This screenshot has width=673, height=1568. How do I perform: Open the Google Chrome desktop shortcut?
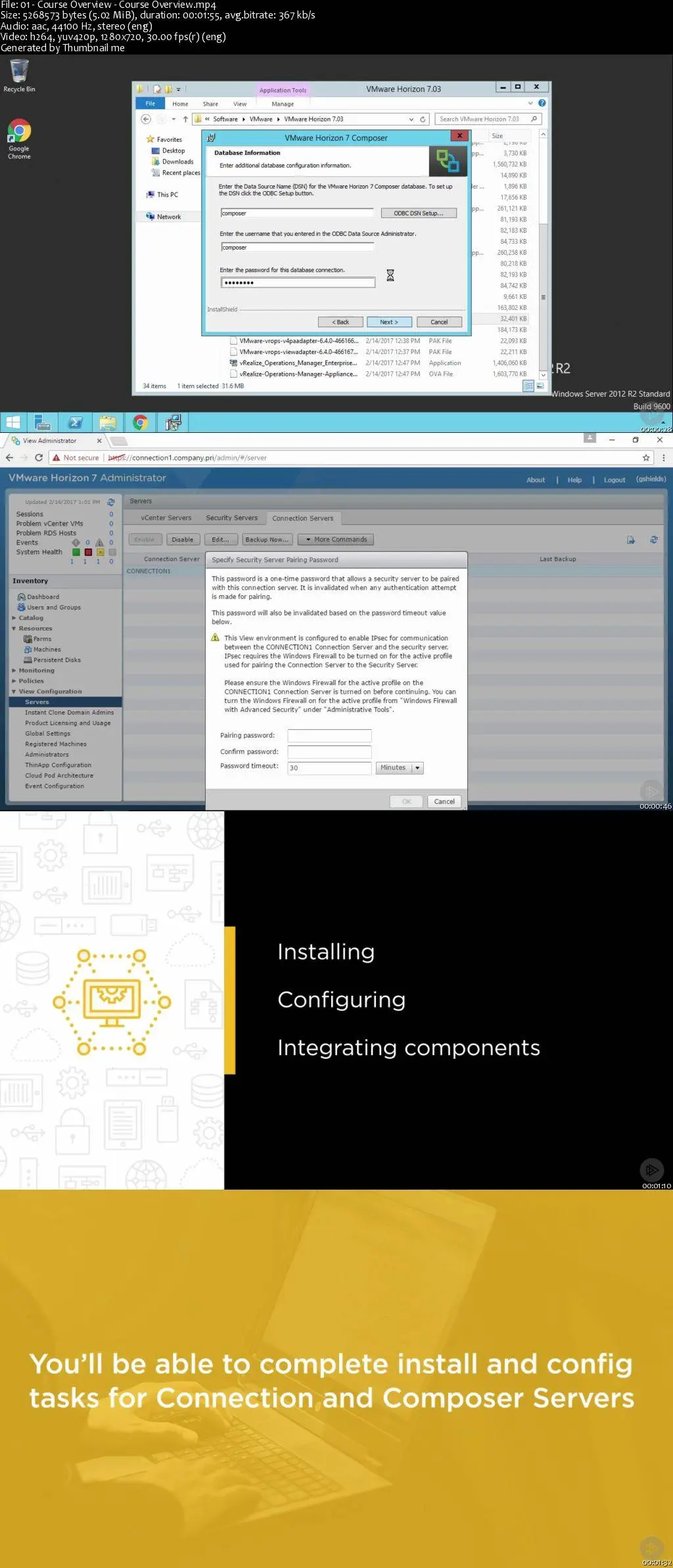point(19,139)
